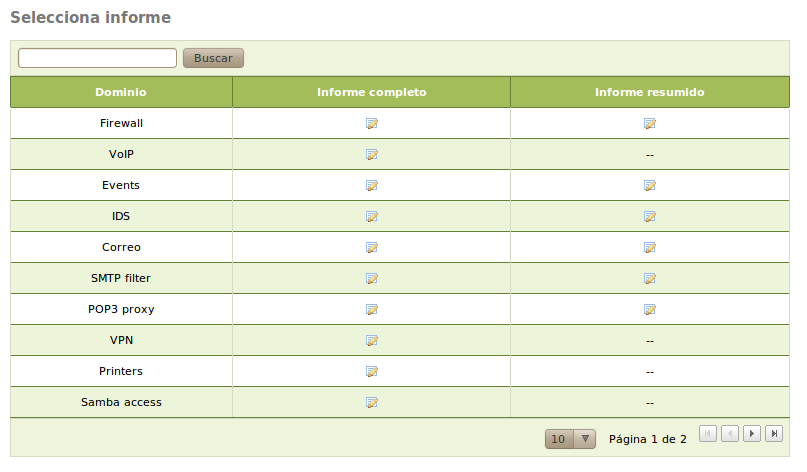Open the Events summarized report icon

pyautogui.click(x=649, y=186)
